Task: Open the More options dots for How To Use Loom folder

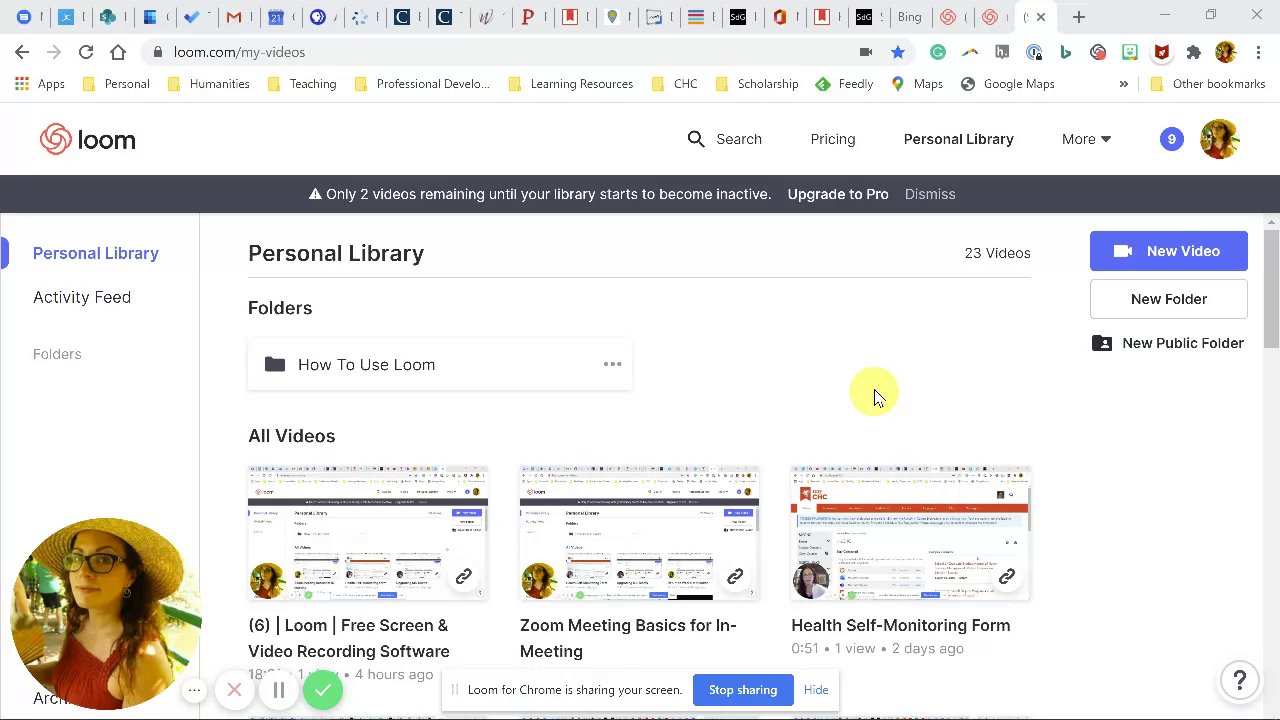Action: [612, 364]
